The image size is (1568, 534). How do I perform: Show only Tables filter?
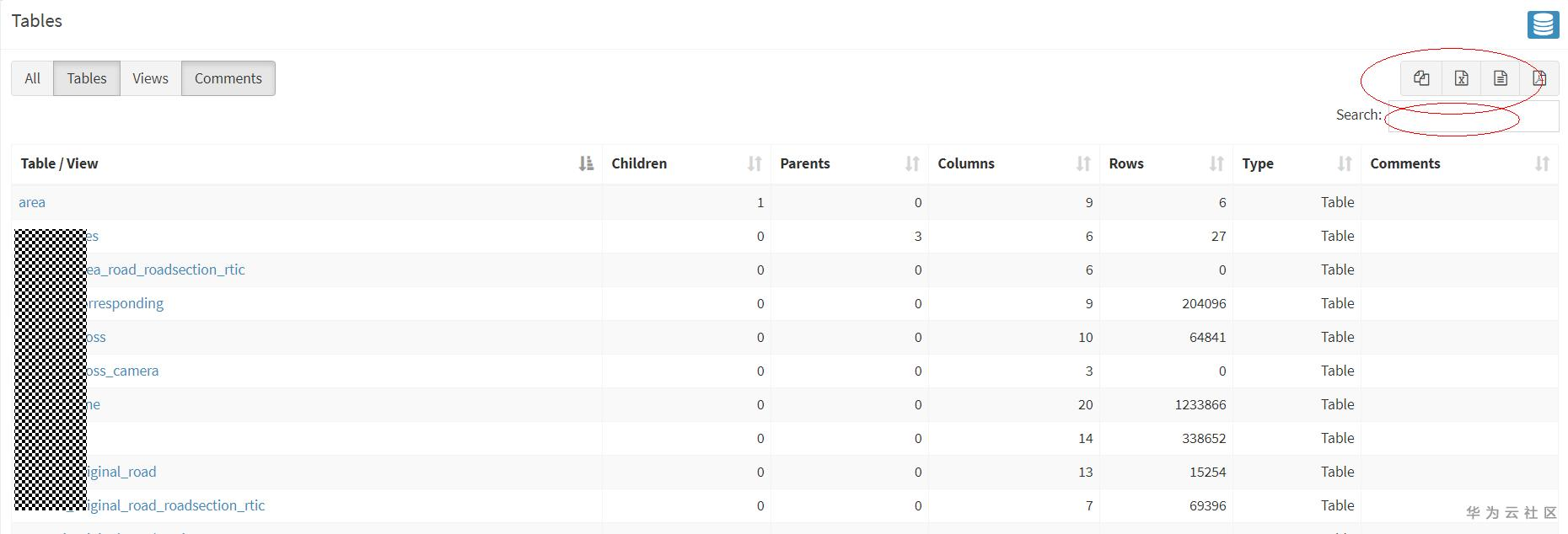[87, 78]
